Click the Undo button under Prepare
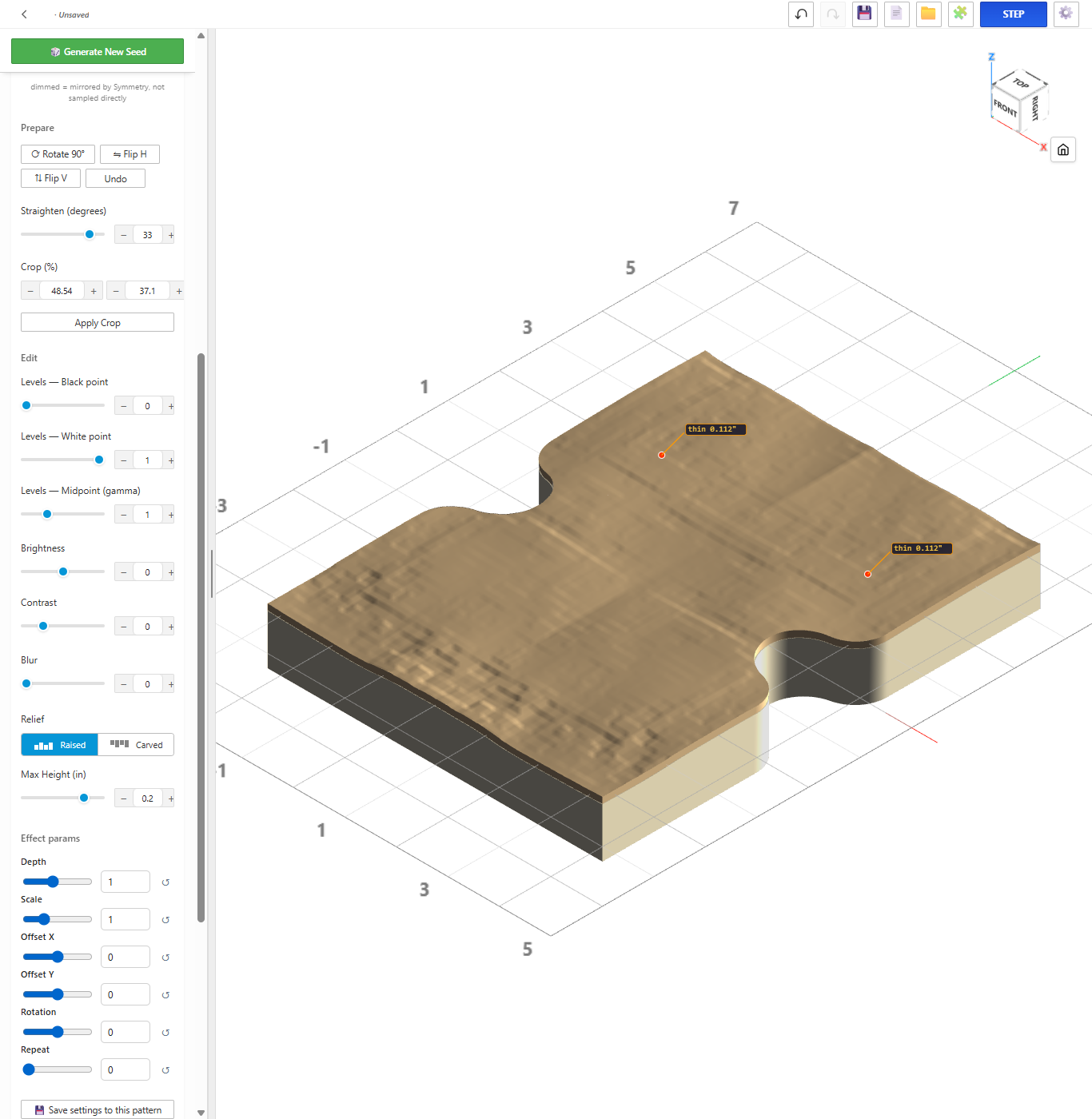Viewport: 1092px width, 1119px height. click(x=115, y=178)
